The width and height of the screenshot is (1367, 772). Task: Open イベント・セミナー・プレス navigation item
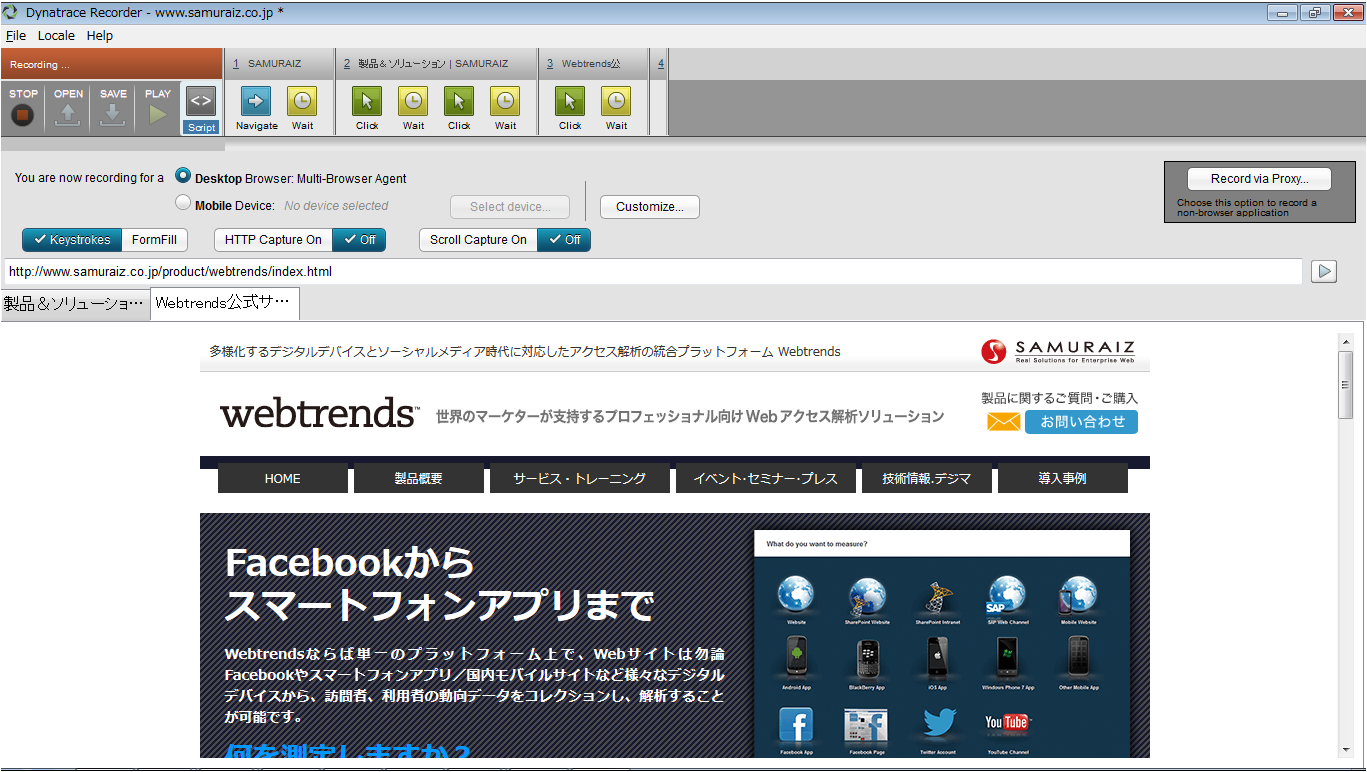pos(765,479)
